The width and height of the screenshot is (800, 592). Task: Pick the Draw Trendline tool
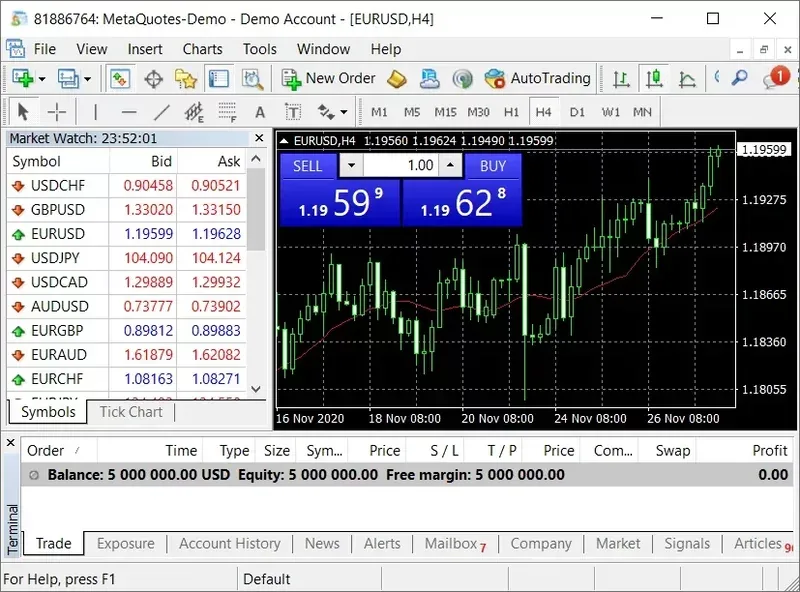point(162,112)
